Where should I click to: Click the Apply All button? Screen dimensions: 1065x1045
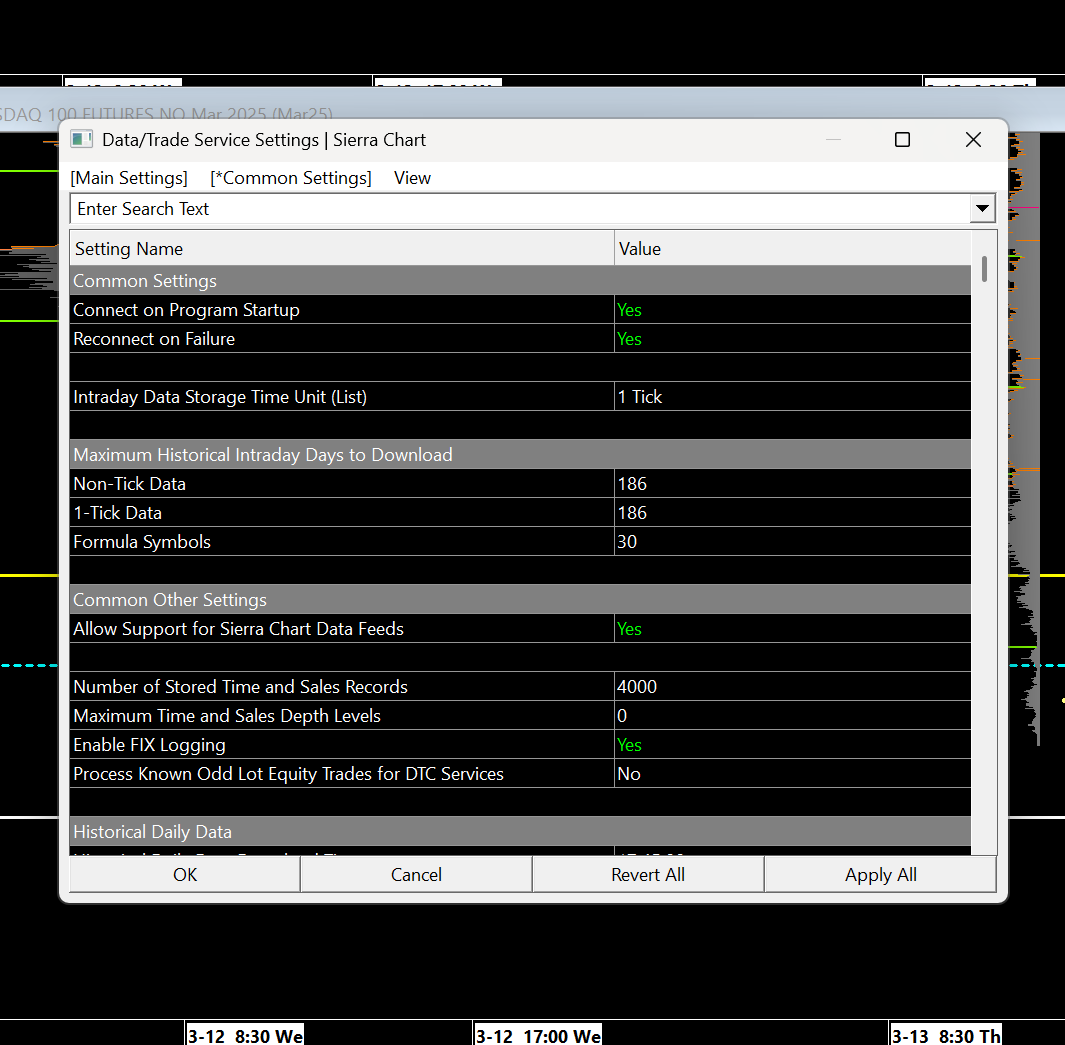click(x=880, y=875)
